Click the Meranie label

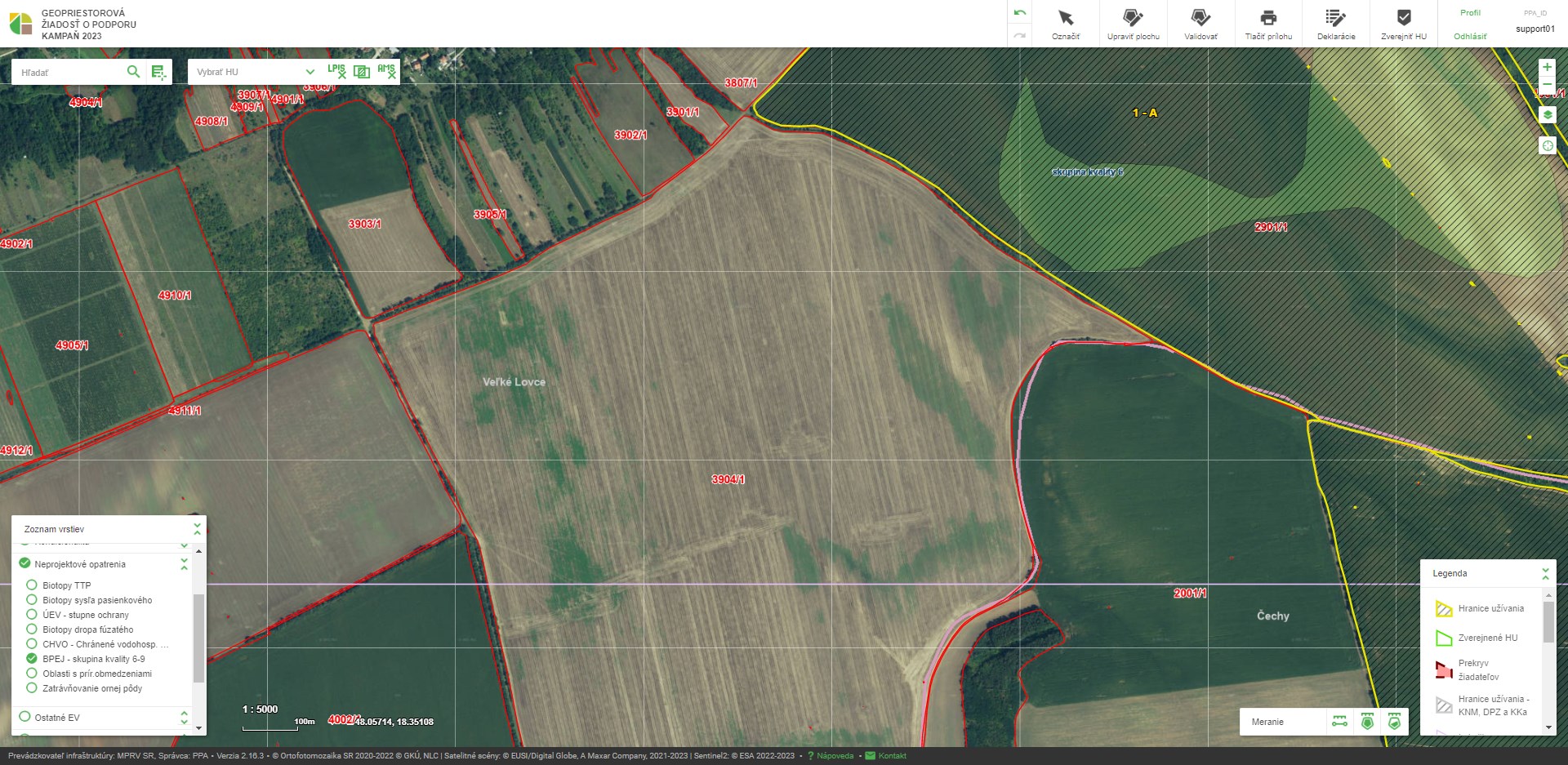point(1267,722)
